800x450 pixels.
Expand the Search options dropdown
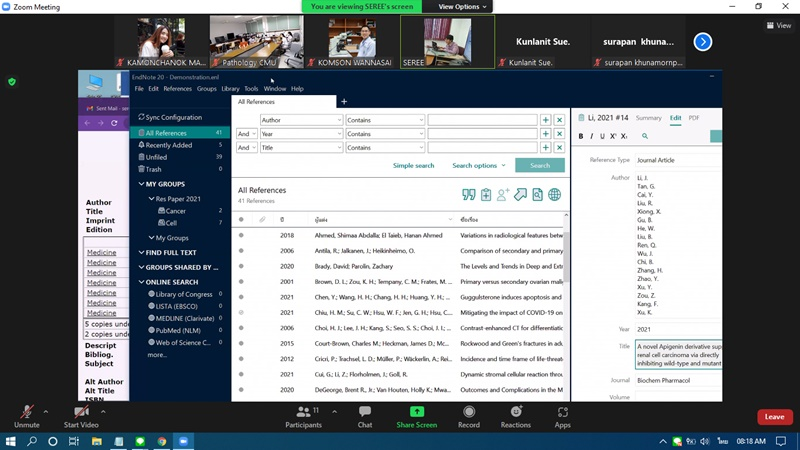click(x=478, y=166)
